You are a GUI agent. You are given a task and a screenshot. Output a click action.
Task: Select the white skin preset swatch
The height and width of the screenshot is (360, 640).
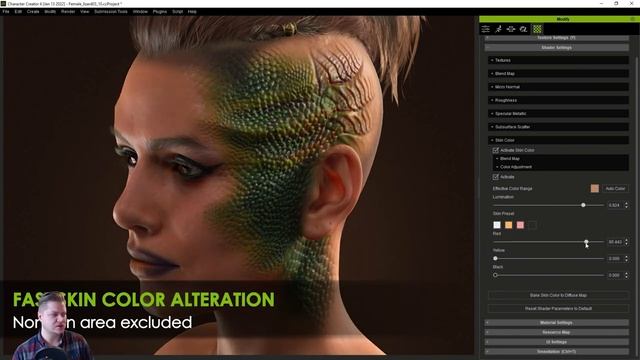point(497,225)
